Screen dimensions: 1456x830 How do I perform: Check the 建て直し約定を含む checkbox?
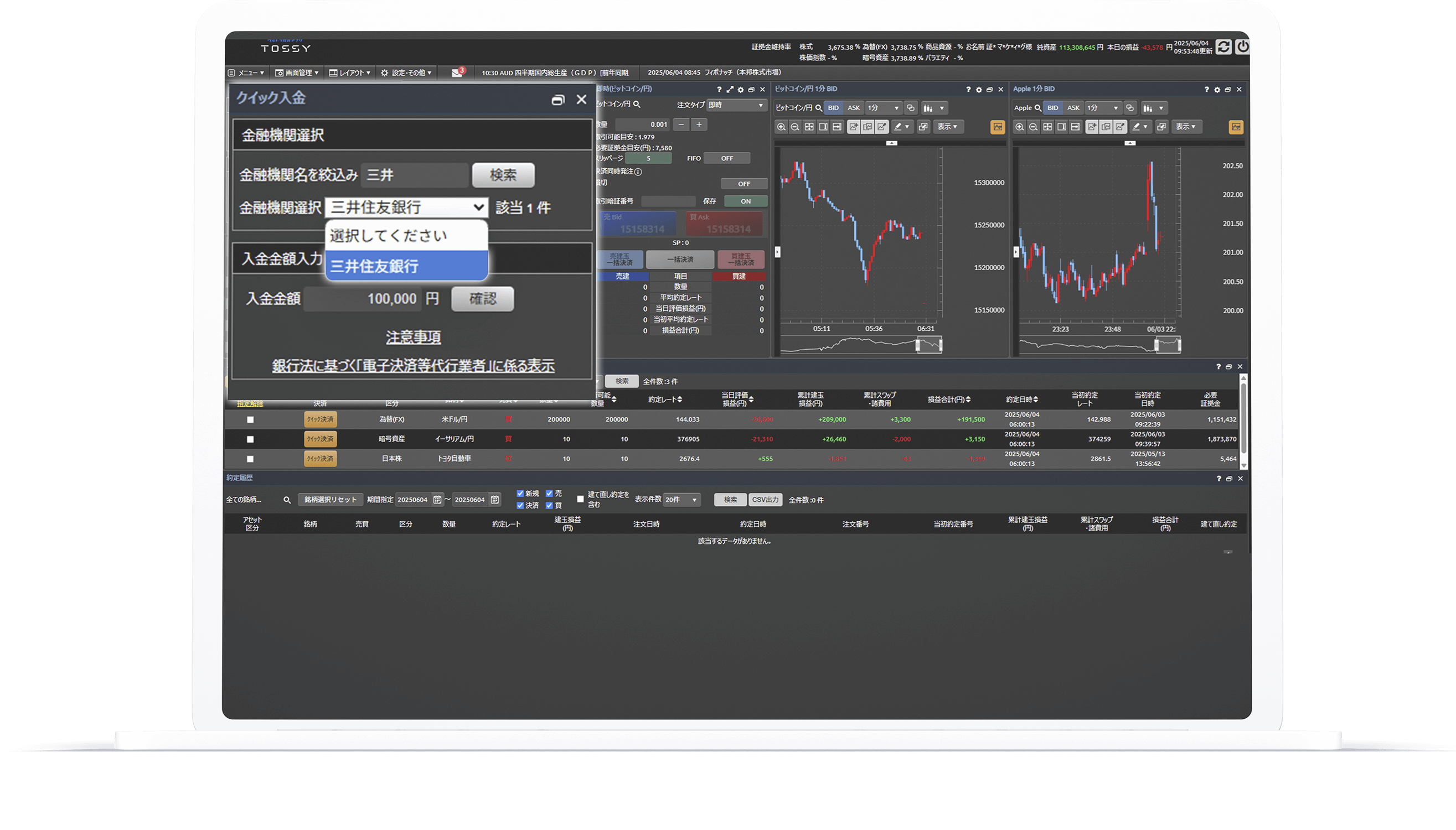point(581,499)
